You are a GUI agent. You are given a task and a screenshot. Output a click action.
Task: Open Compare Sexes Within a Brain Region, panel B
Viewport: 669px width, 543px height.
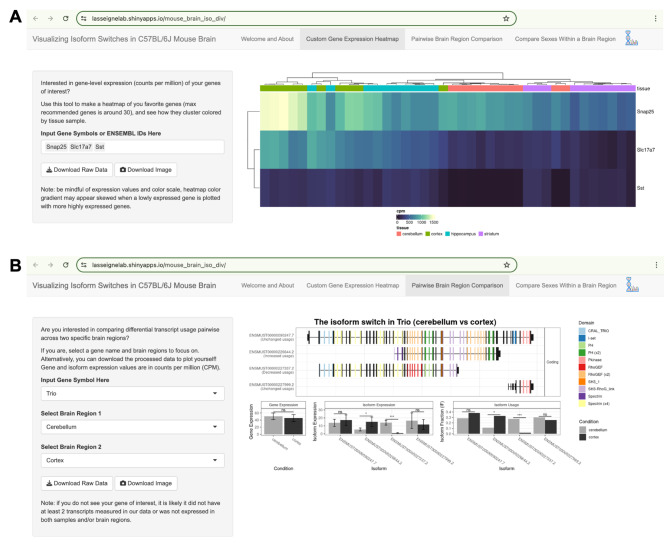pyautogui.click(x=566, y=285)
